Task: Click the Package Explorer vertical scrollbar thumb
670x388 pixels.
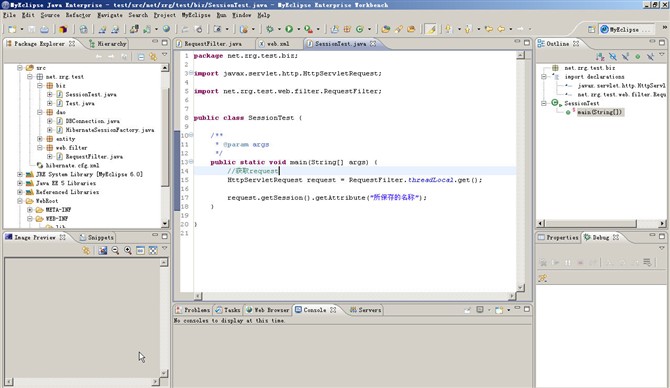Action: click(165, 137)
